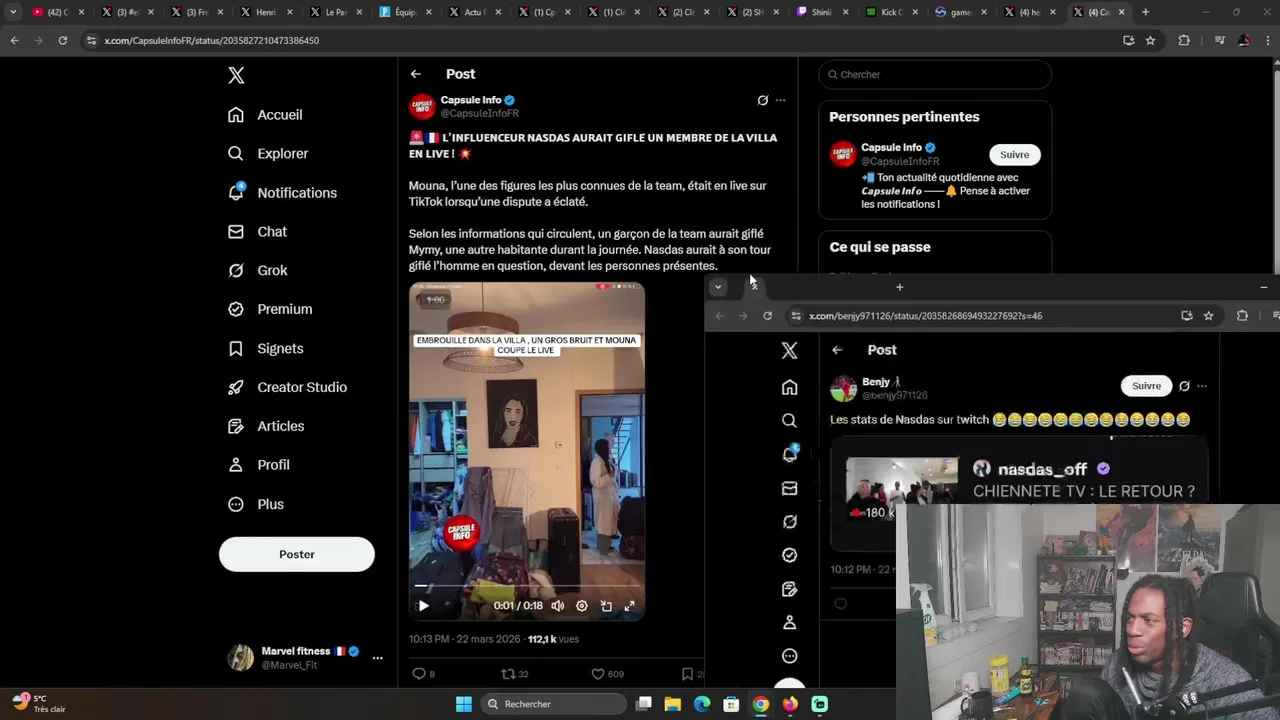This screenshot has width=1280, height=720.
Task: Open new tab in second browser window
Action: (x=899, y=287)
